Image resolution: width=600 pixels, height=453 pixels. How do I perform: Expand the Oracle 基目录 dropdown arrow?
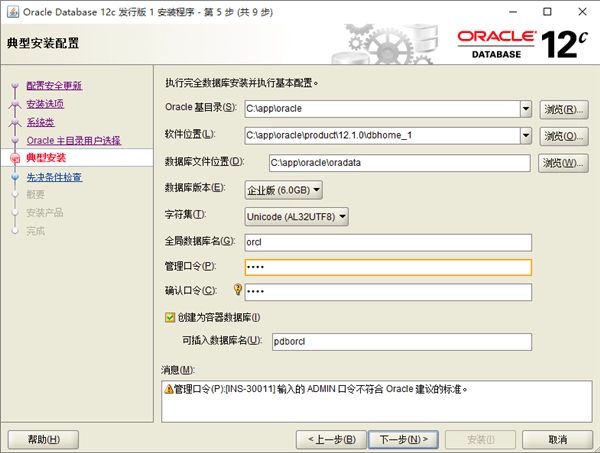point(525,108)
